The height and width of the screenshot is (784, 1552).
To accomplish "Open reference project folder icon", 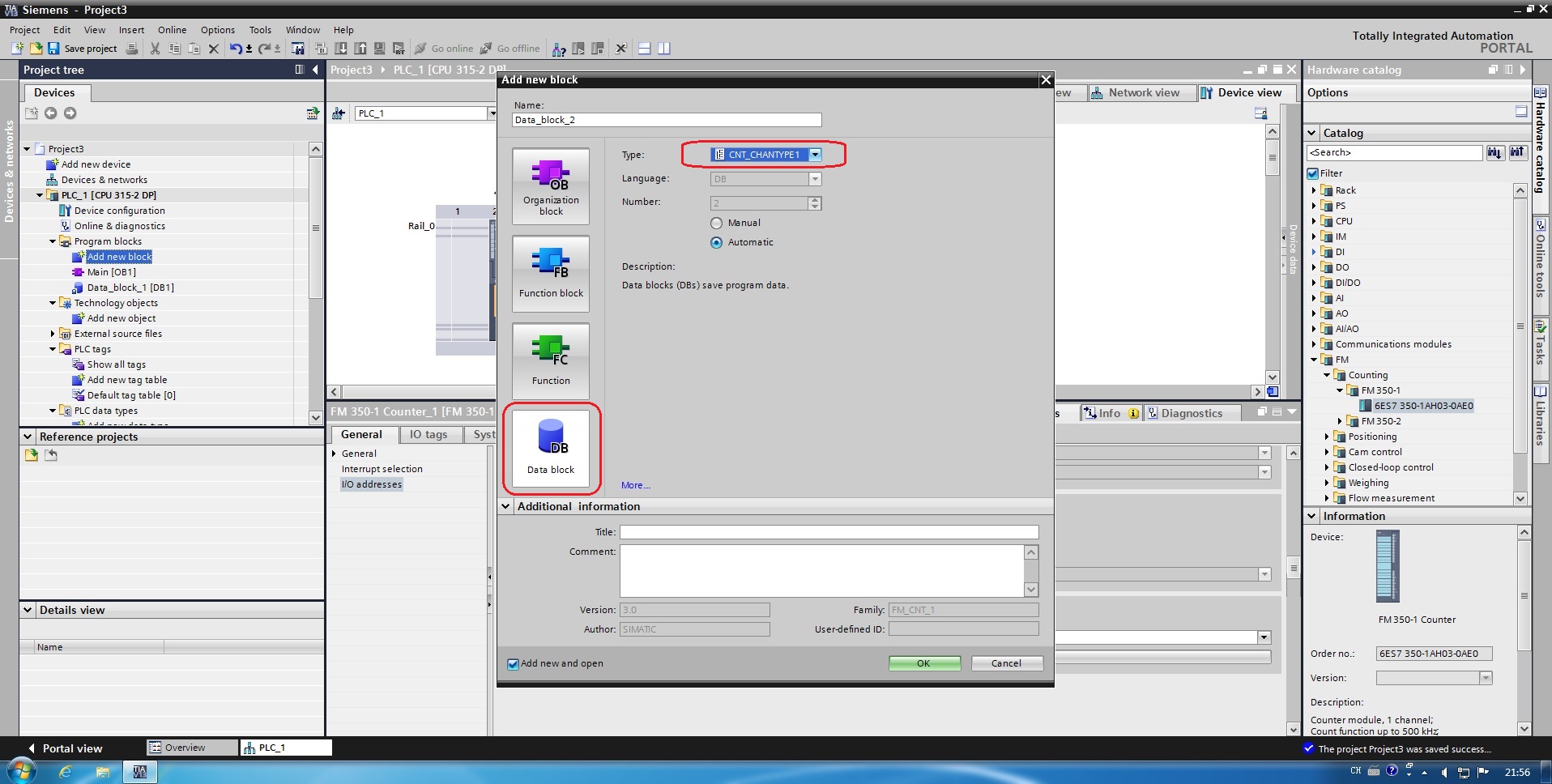I will click(x=31, y=455).
